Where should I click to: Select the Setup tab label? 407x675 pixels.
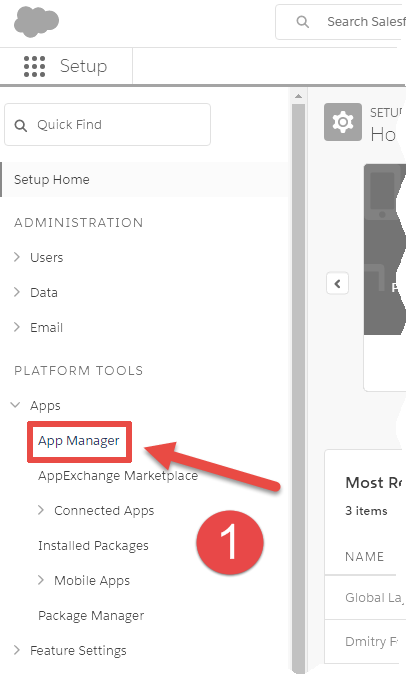point(83,66)
